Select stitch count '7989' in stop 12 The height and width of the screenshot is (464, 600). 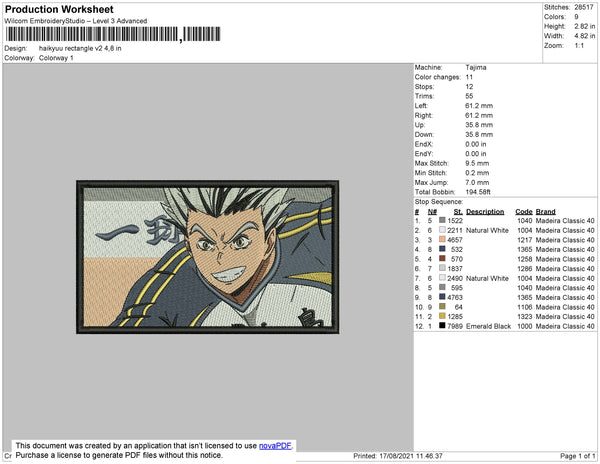[455, 326]
